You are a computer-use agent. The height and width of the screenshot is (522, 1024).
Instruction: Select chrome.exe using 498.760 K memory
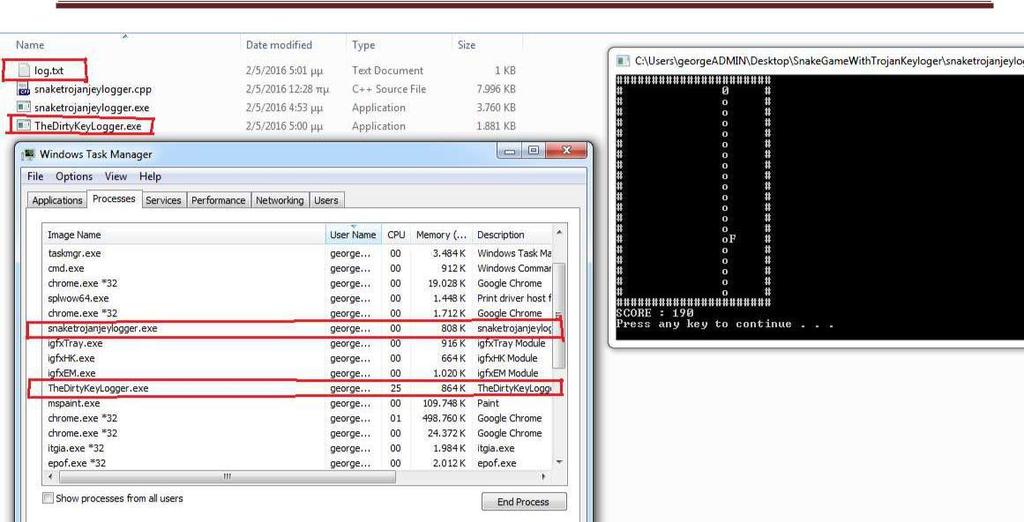point(297,418)
